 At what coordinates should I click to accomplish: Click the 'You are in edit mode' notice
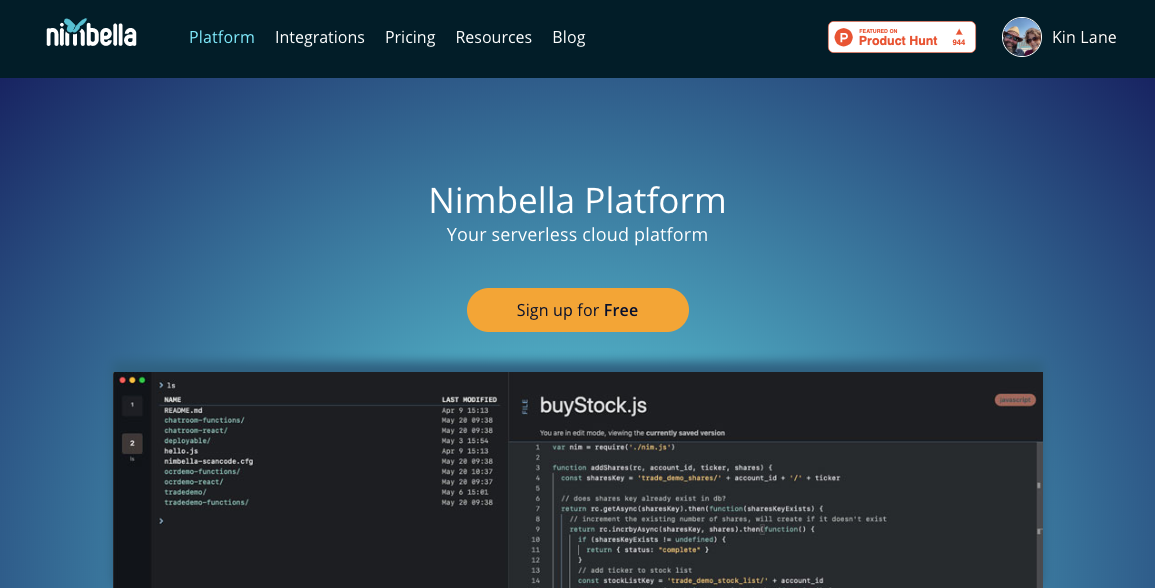[632, 433]
